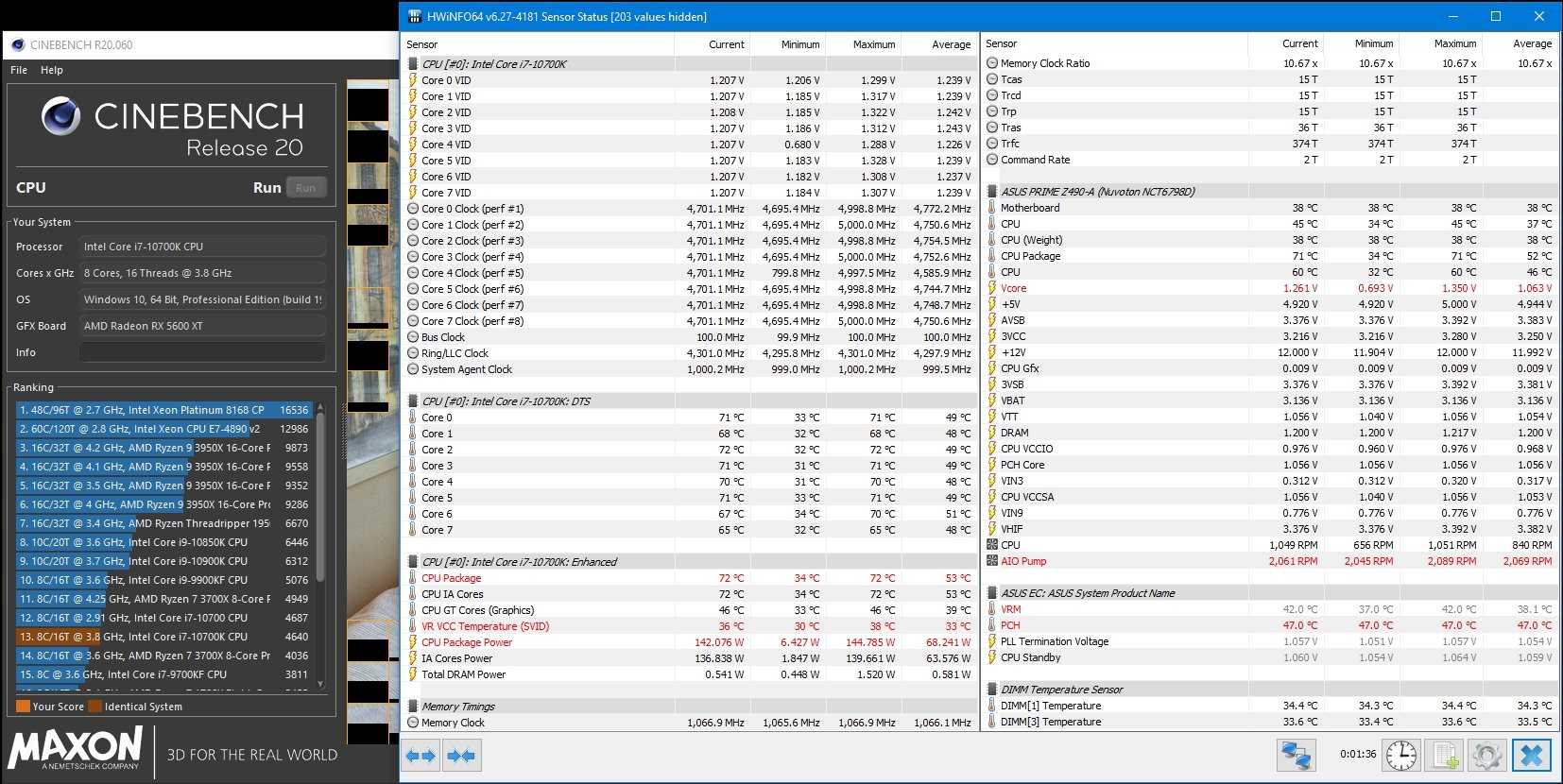
Task: Click the HWiNFO64 title bar app icon
Action: click(414, 17)
